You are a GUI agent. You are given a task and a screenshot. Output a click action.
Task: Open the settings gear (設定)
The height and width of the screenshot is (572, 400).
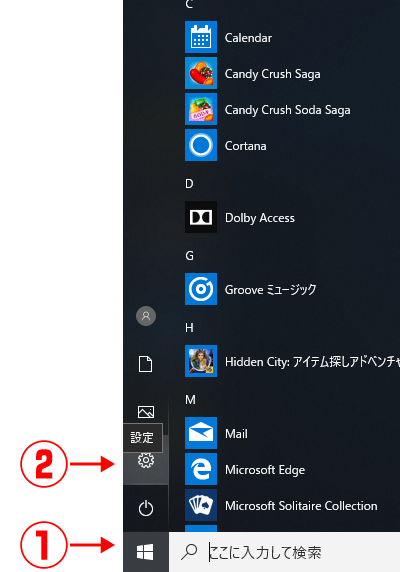(146, 460)
